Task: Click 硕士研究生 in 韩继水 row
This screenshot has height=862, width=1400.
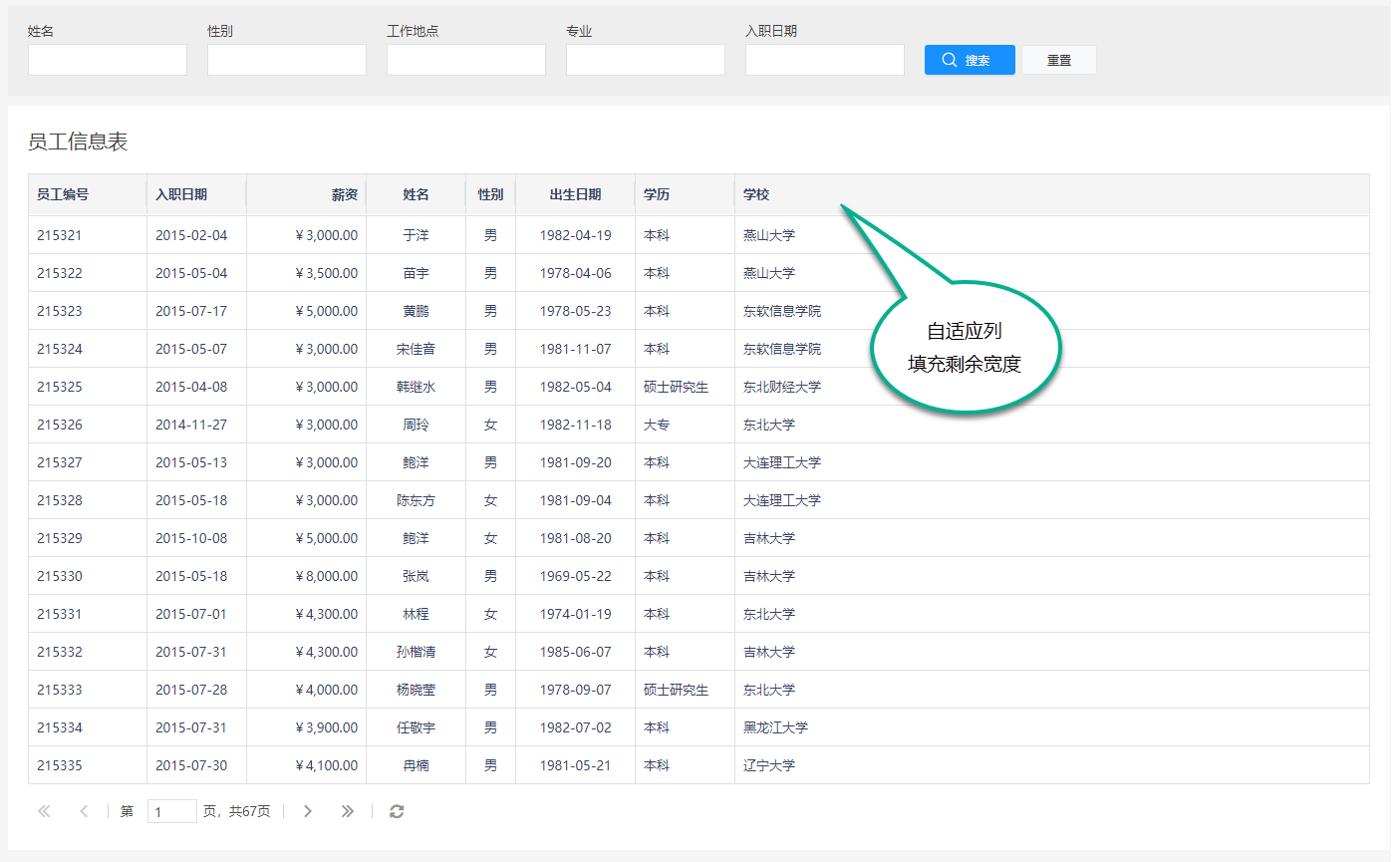Action: point(676,387)
